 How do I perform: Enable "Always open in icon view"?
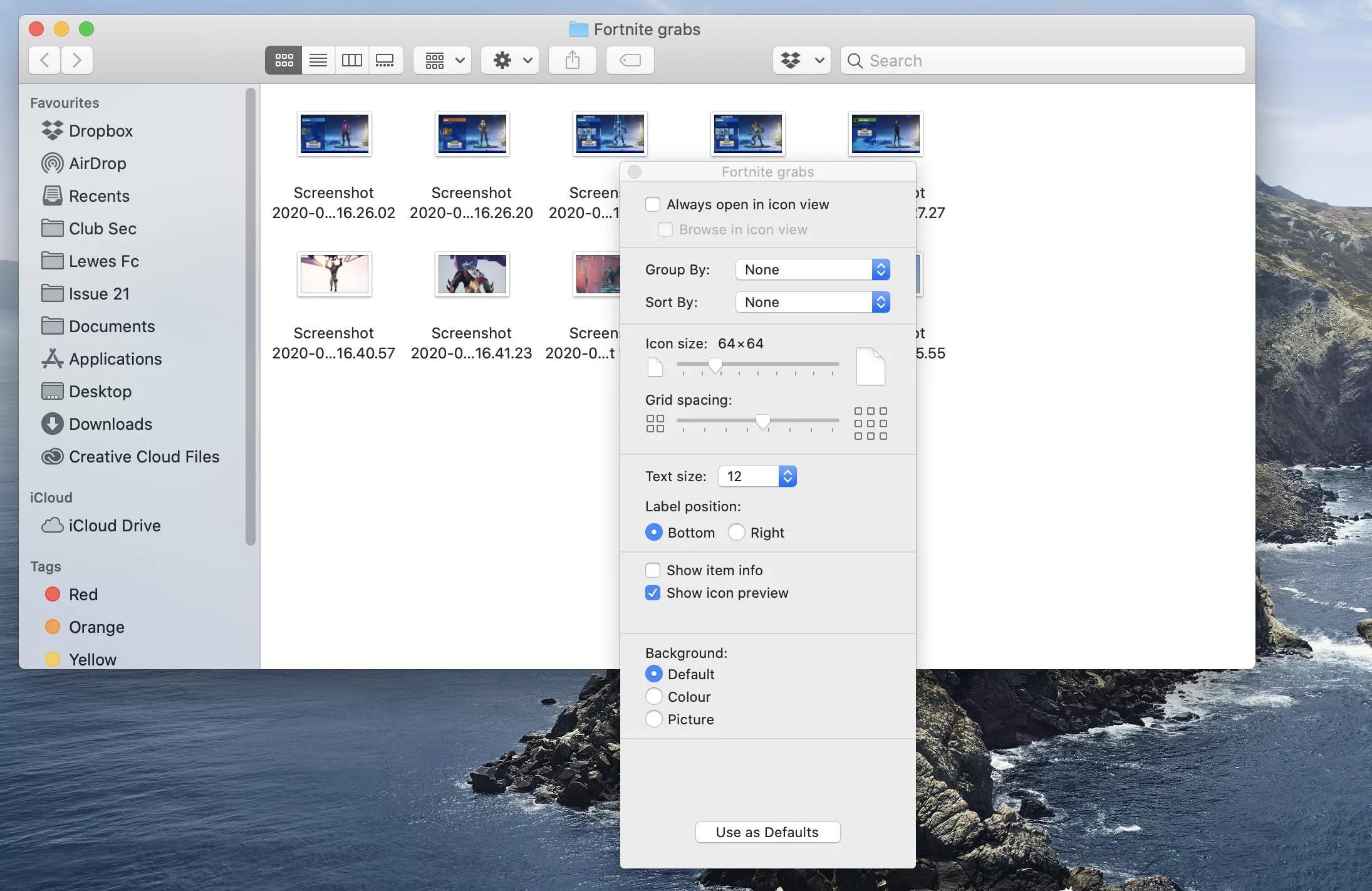[653, 204]
